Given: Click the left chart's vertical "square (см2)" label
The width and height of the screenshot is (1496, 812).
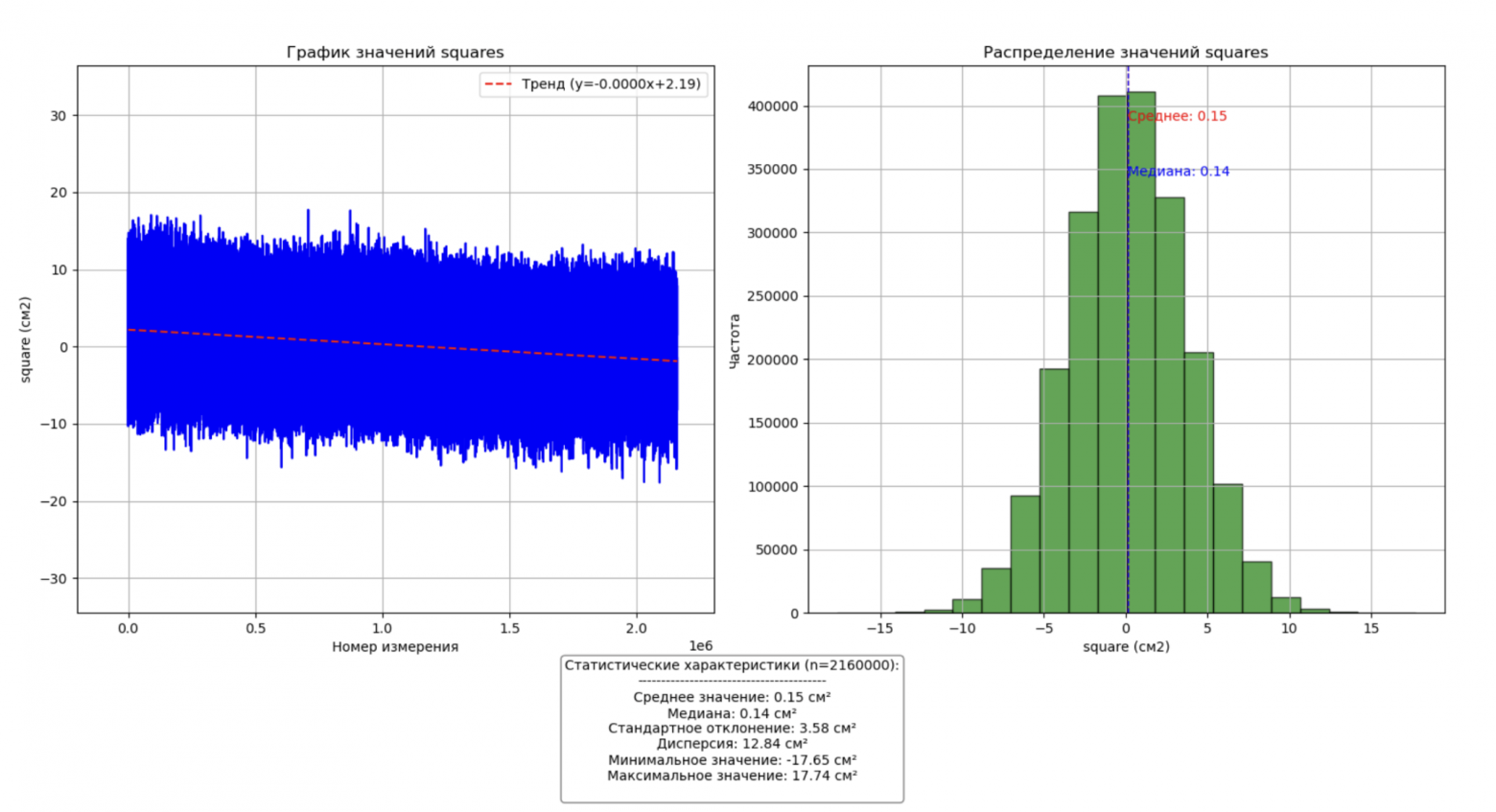Looking at the screenshot, I should coord(26,340).
